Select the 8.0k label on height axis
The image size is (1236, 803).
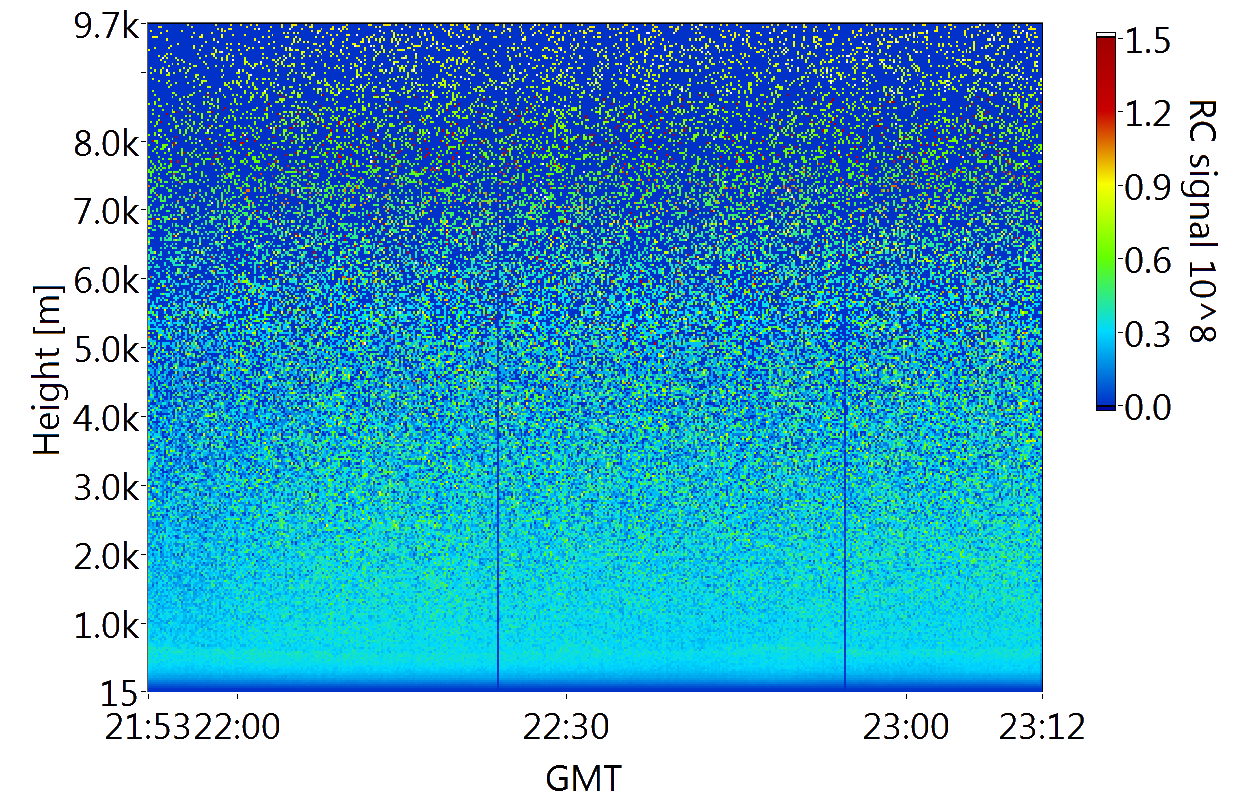tap(106, 142)
